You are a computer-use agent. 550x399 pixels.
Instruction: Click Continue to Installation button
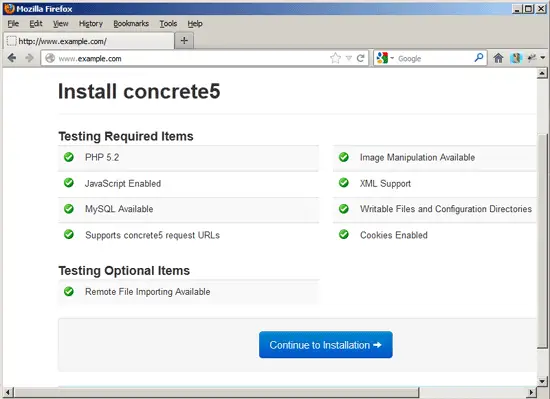326,345
